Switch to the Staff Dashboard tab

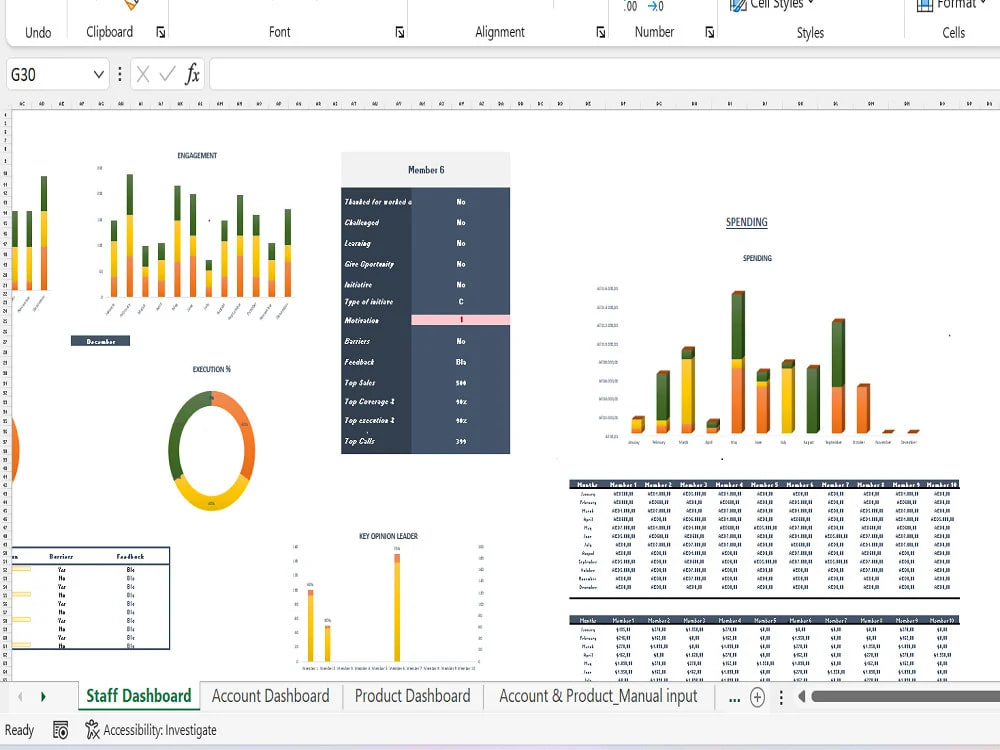[138, 696]
